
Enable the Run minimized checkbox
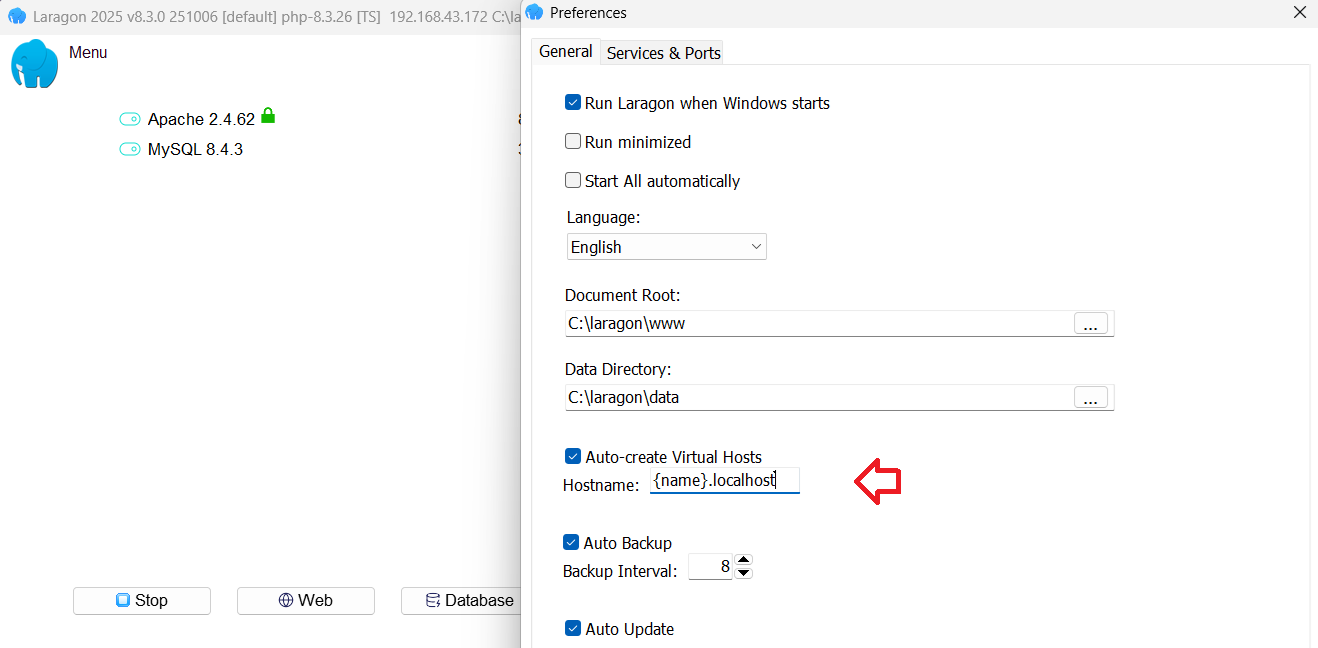point(573,142)
